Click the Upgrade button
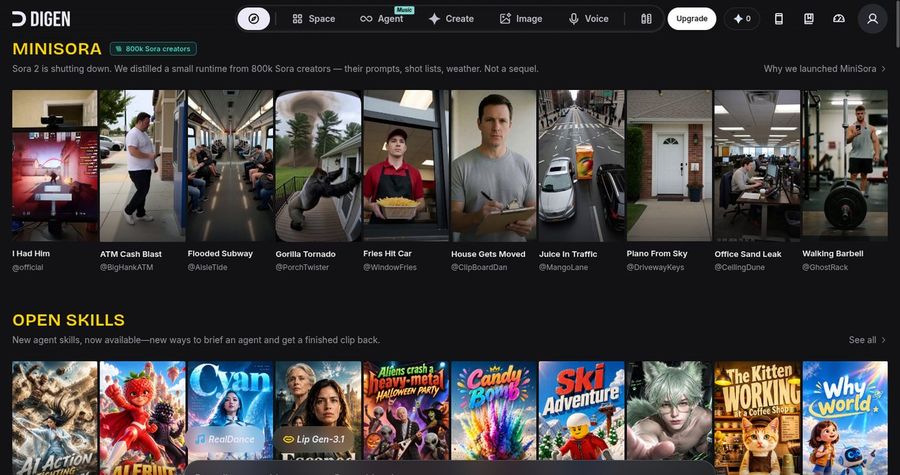This screenshot has height=475, width=900. [692, 19]
